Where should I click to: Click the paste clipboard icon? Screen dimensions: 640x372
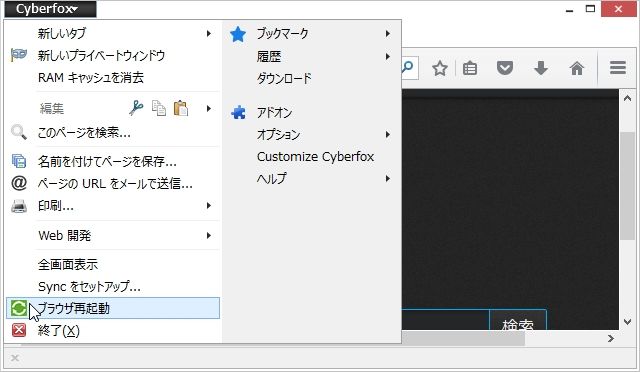(181, 108)
